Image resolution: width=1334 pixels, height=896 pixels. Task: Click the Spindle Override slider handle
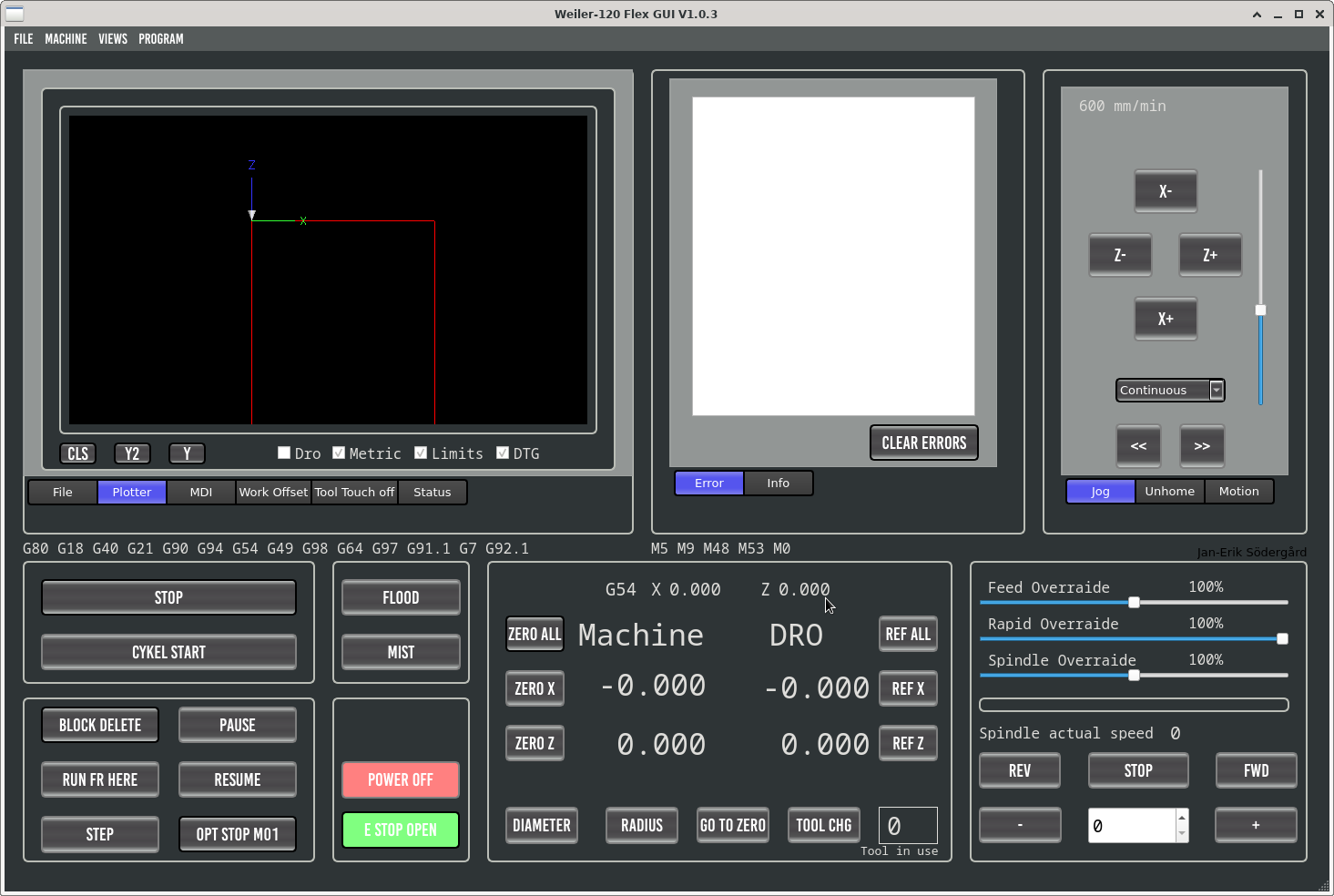coord(1134,675)
